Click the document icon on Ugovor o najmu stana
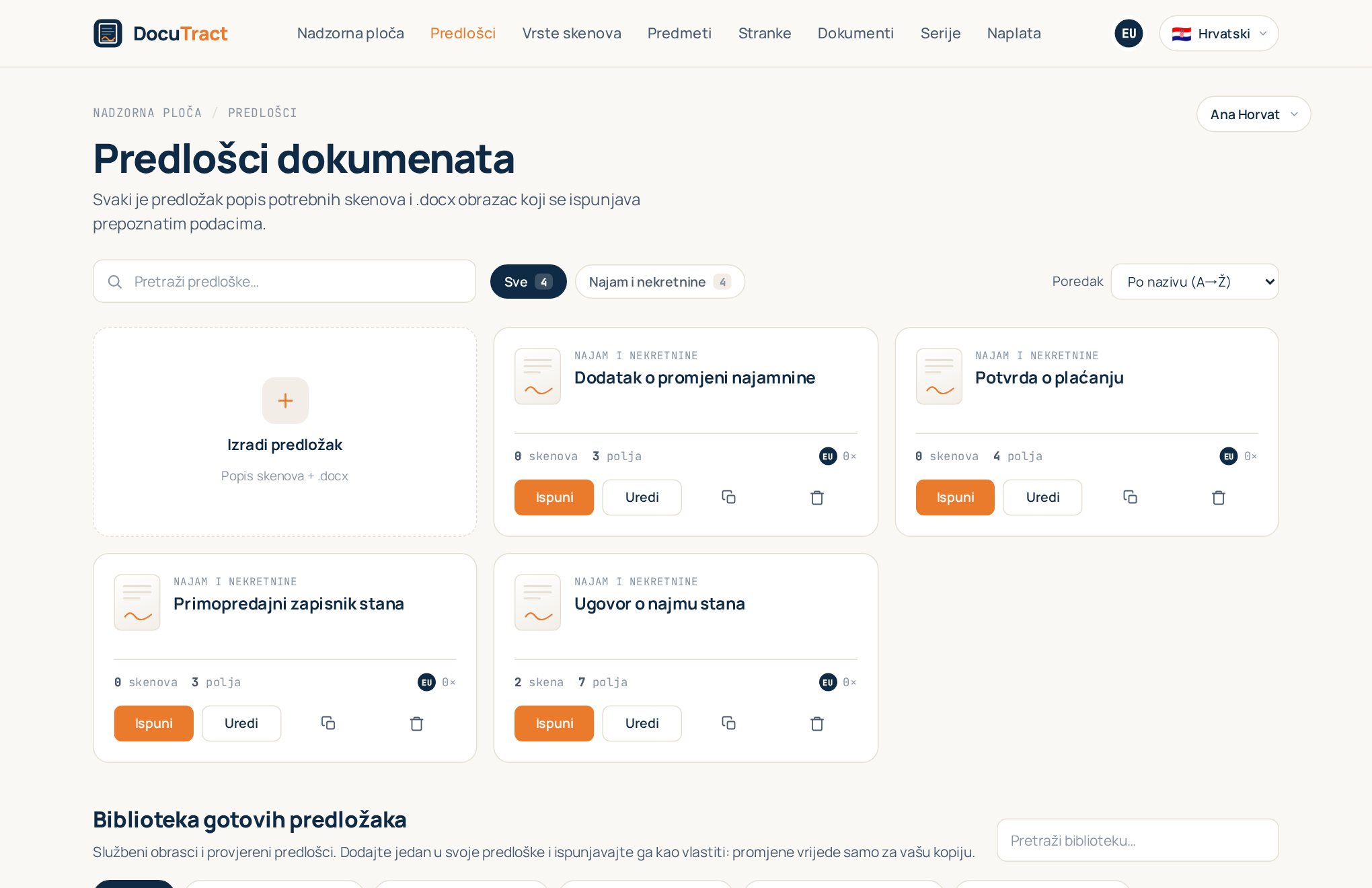Screen dimensions: 1372x888 click(537, 602)
